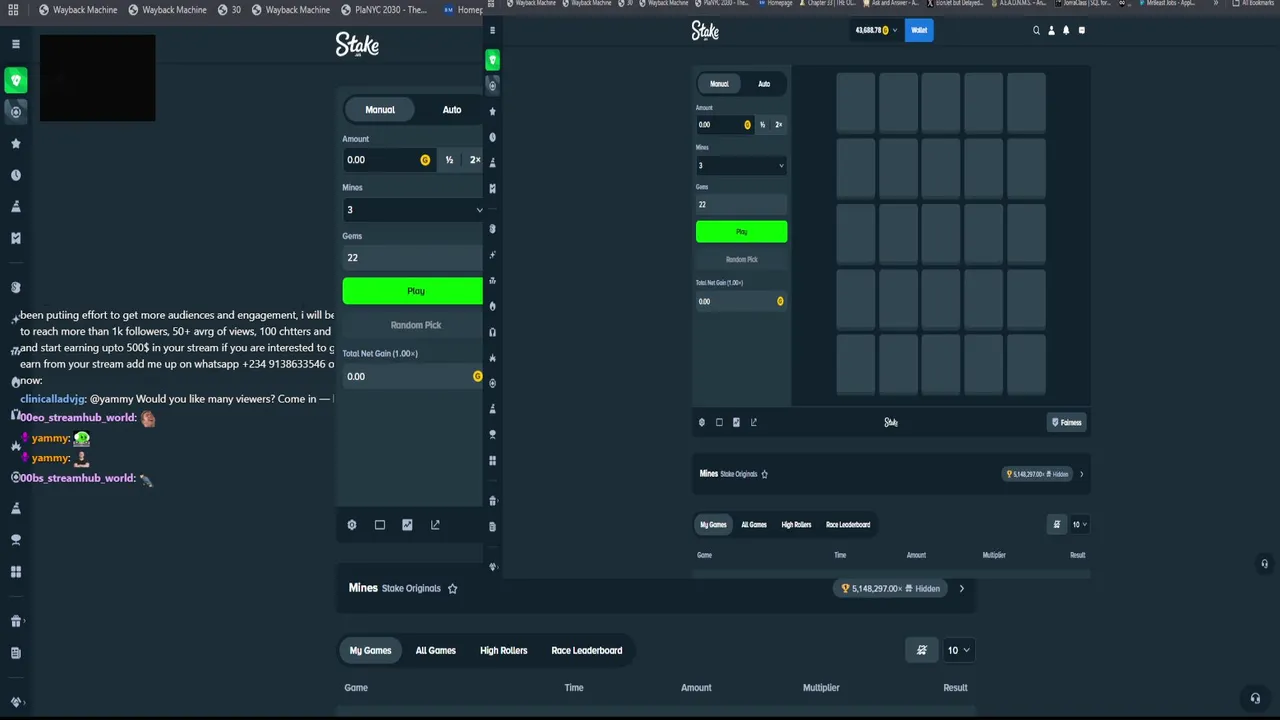
Task: Select All Games tab in left window
Action: [436, 651]
